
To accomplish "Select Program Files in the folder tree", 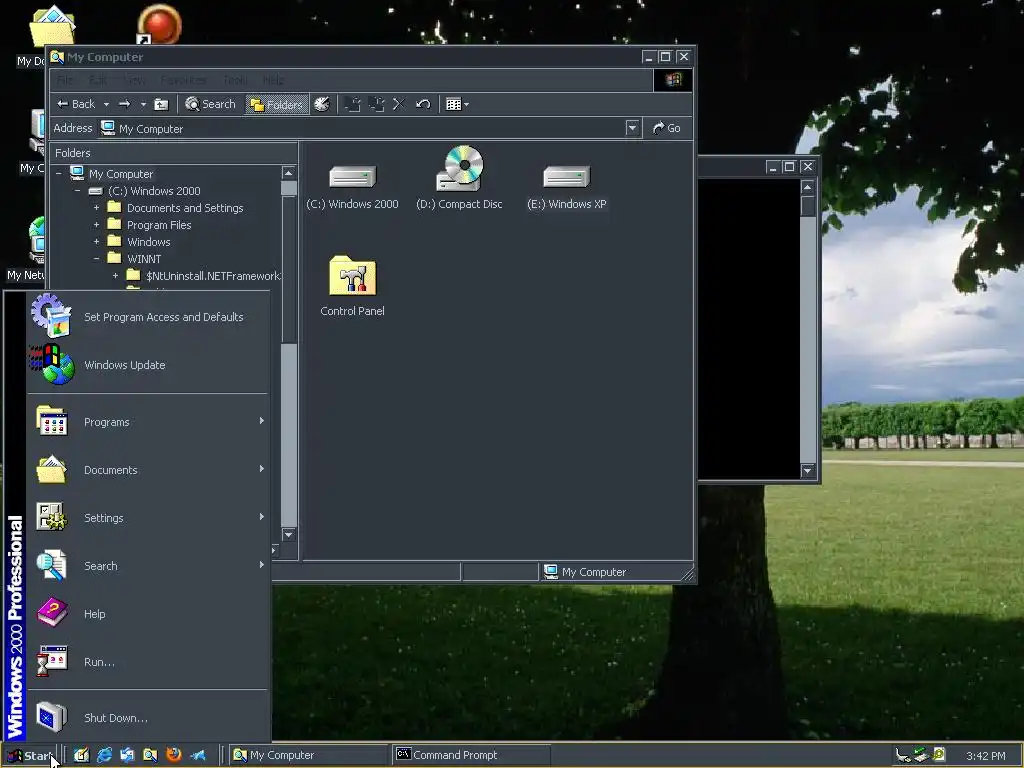I will point(159,225).
